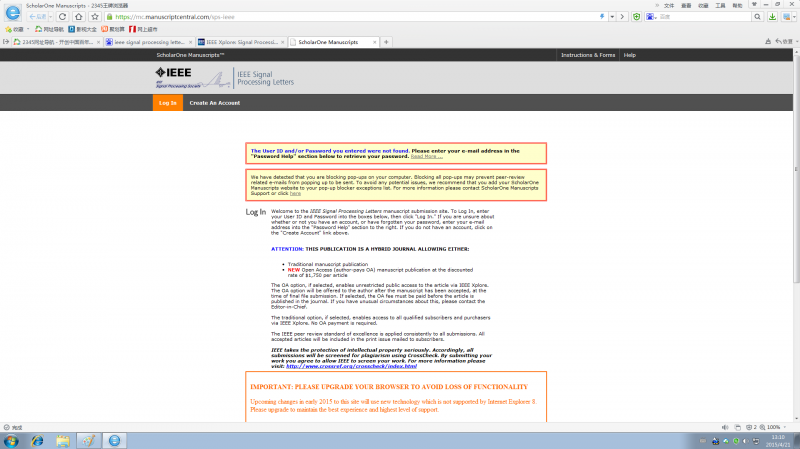The height and width of the screenshot is (449, 800).
Task: Expand the favorites bar dropdown arrow
Action: click(28, 29)
